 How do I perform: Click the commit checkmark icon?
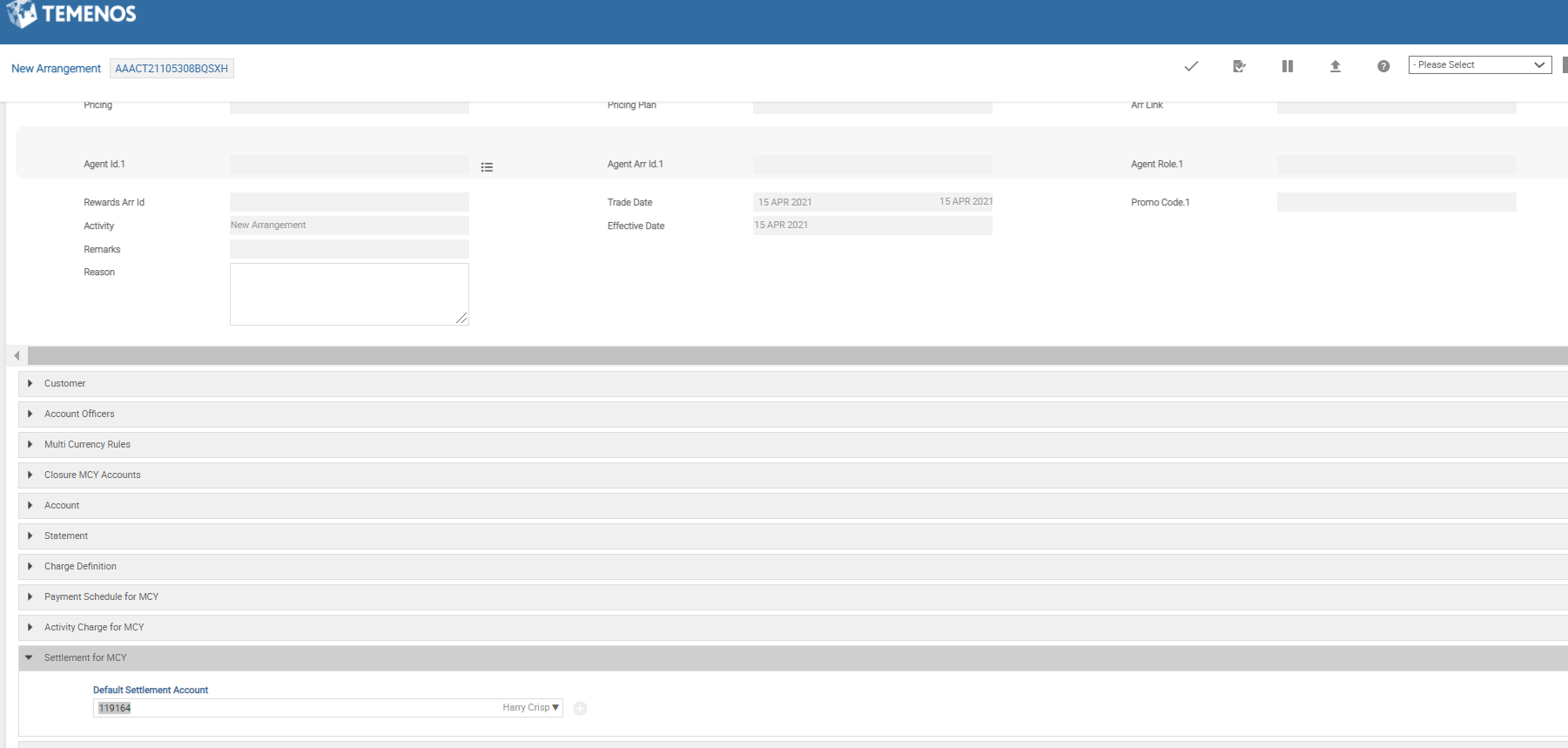pyautogui.click(x=1191, y=66)
